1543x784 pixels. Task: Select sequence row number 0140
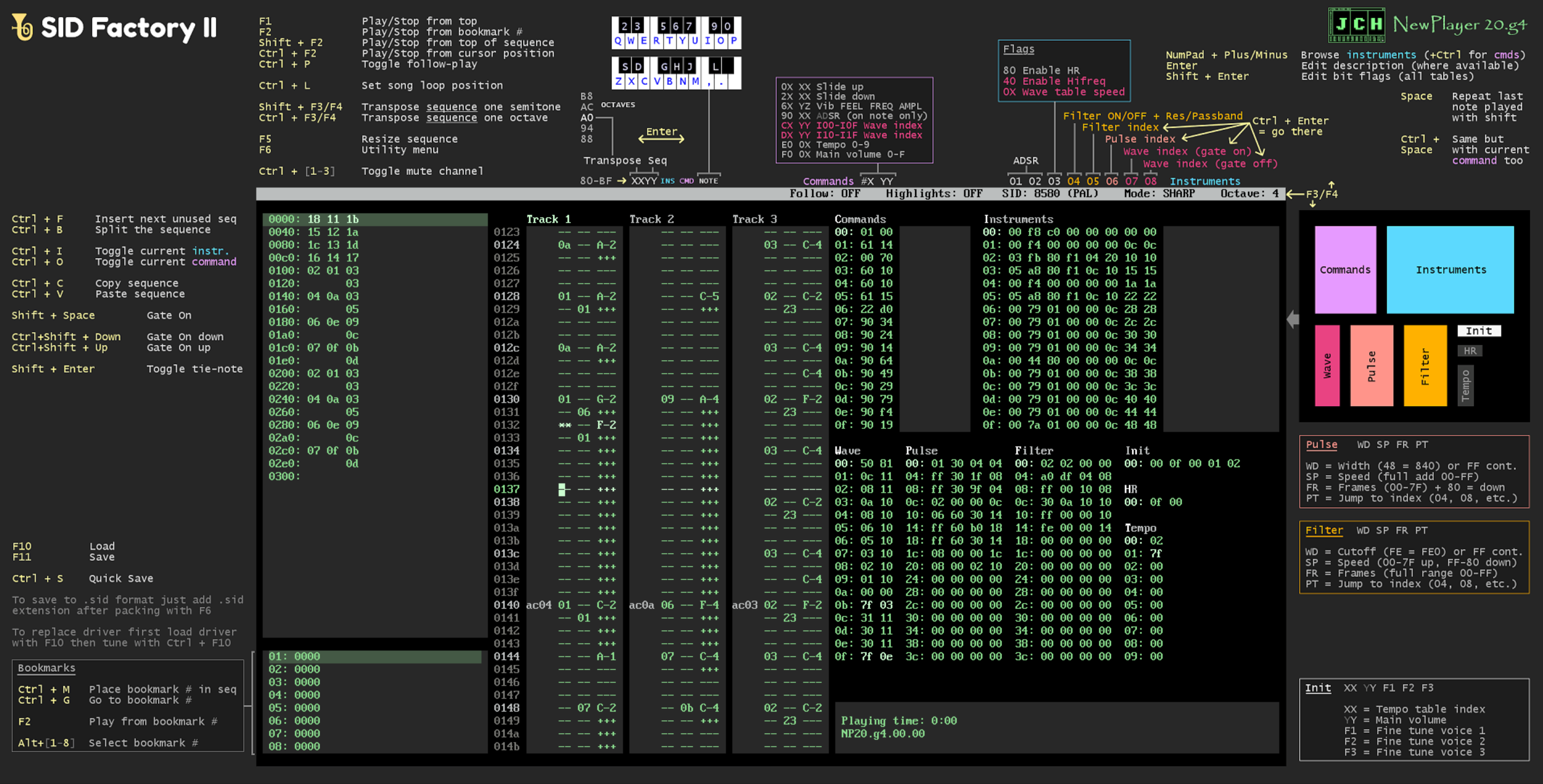(x=506, y=605)
